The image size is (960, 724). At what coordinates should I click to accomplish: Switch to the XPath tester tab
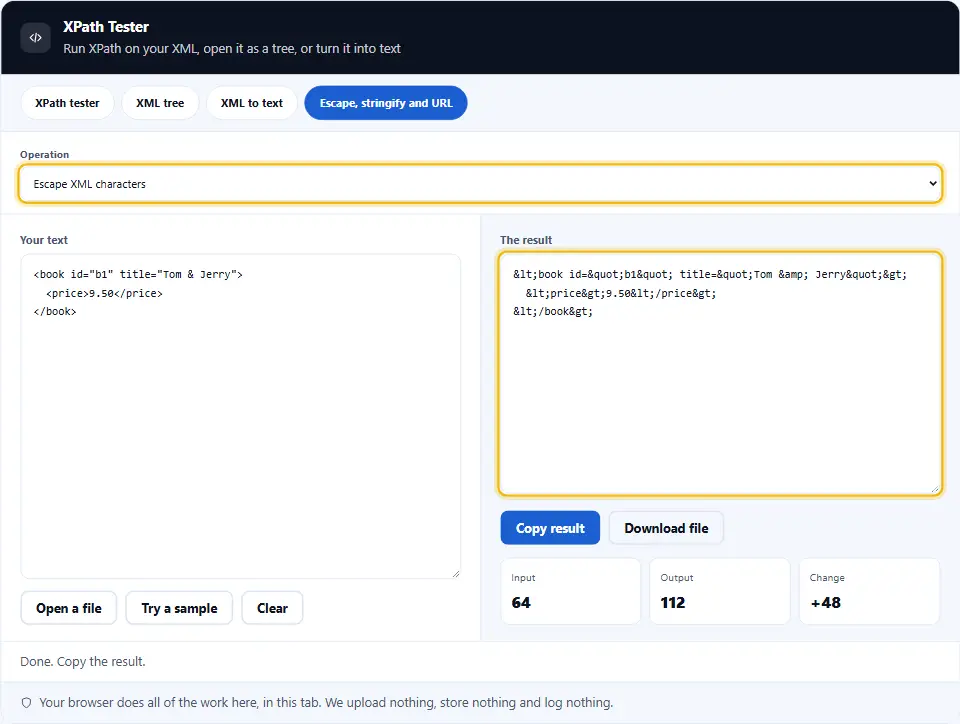67,103
